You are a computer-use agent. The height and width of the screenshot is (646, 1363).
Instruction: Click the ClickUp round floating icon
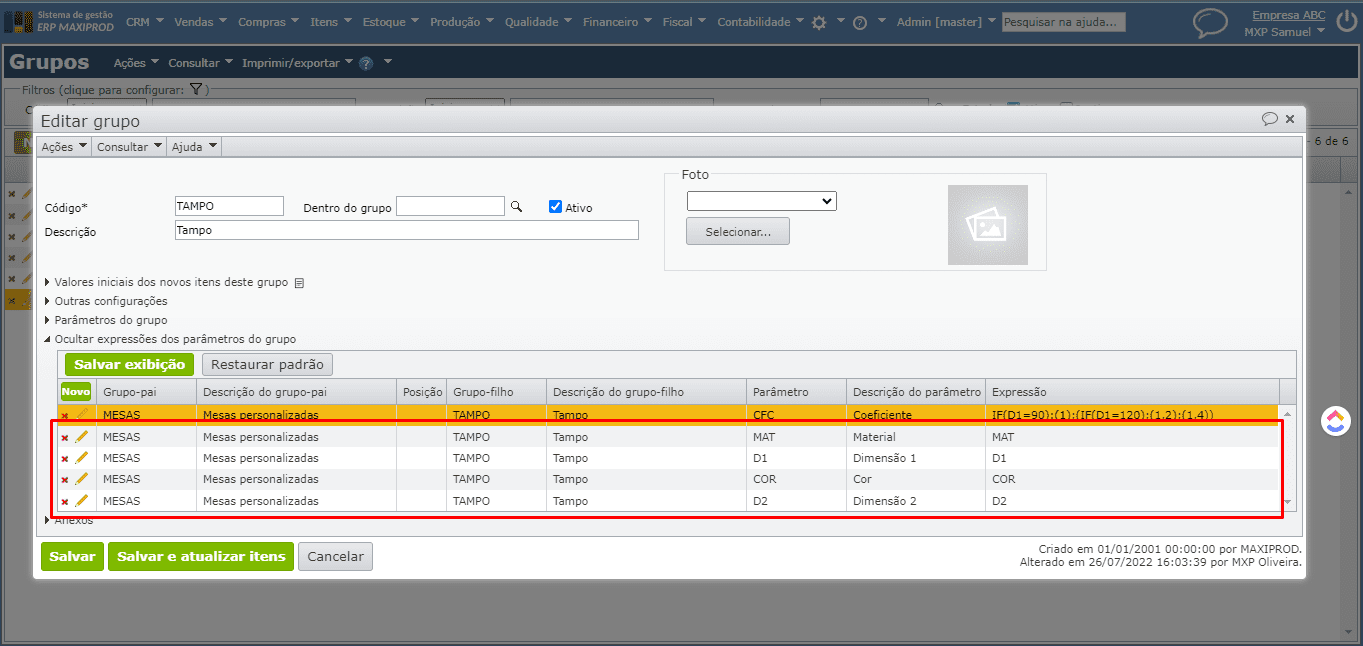pyautogui.click(x=1335, y=421)
